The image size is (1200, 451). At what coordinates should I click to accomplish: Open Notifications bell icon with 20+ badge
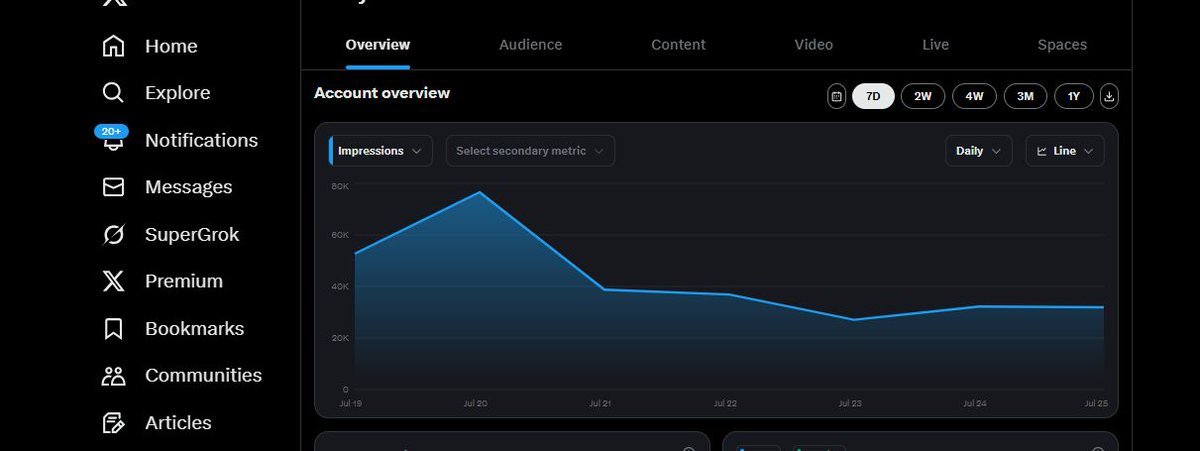pos(113,140)
